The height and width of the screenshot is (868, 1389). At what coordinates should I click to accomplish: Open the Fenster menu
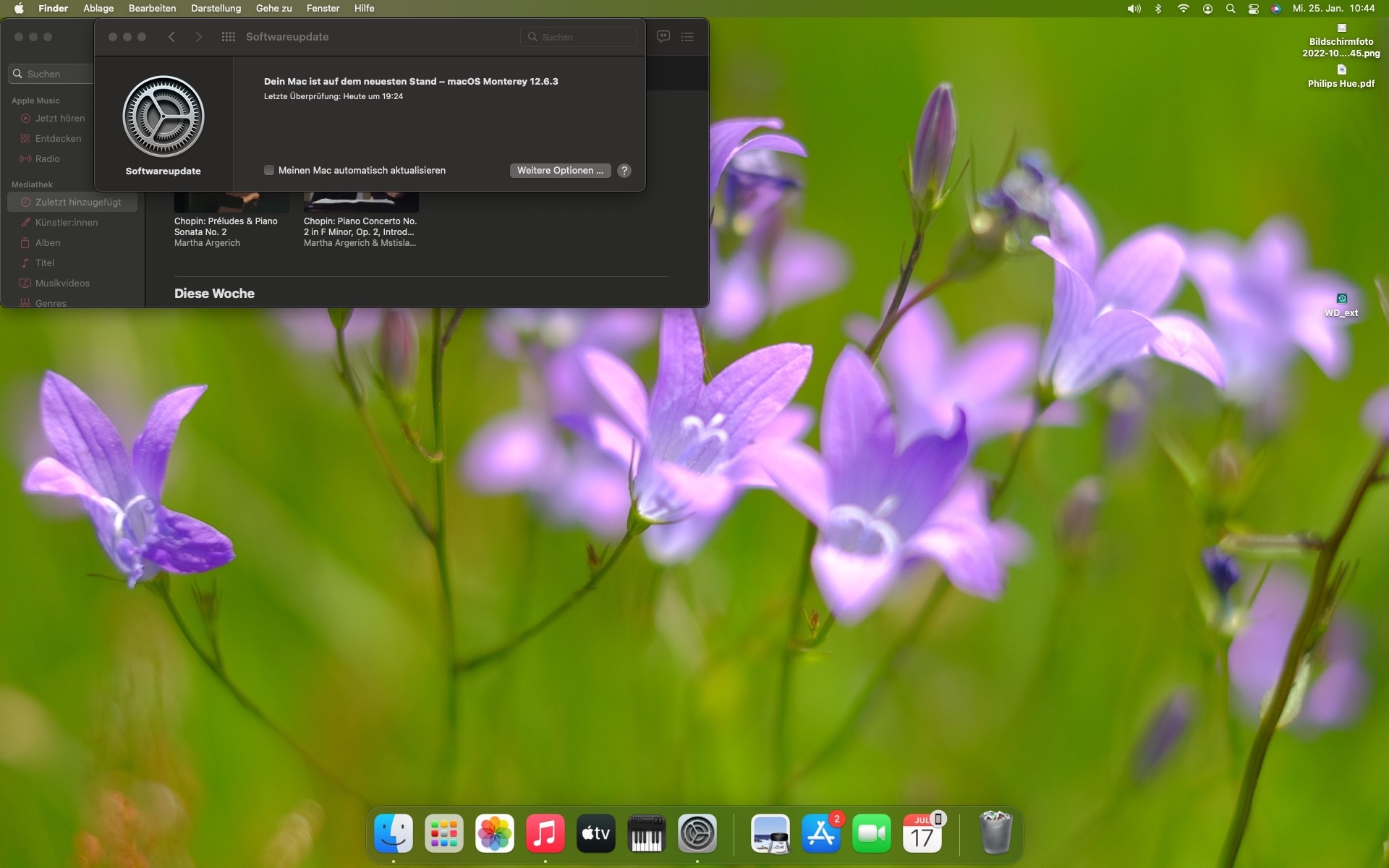323,9
